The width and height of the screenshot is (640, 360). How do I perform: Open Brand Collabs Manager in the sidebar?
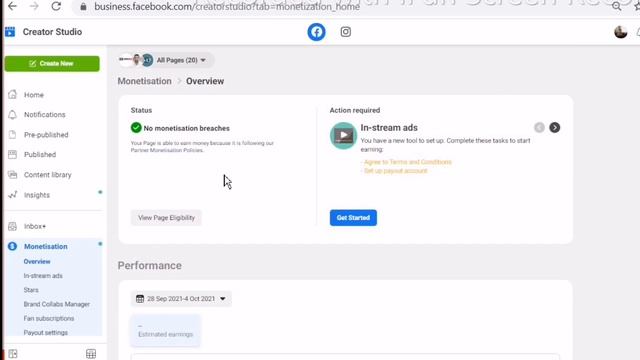57,304
